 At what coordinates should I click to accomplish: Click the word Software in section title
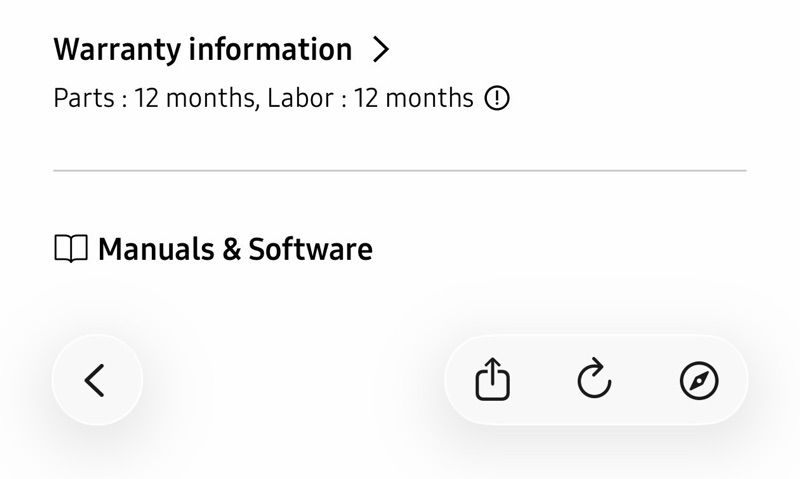click(x=310, y=249)
